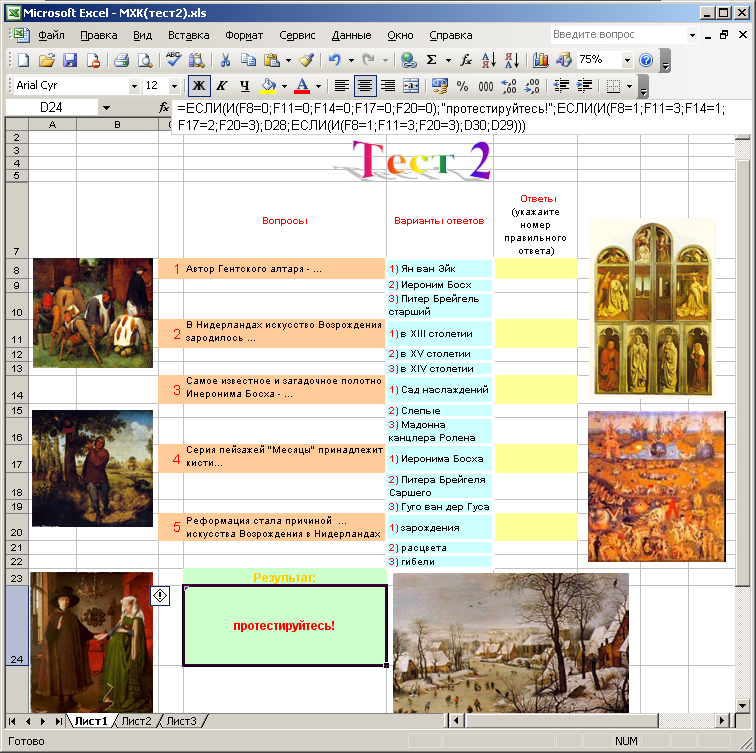Click the vertical scrollbar down arrow
The width and height of the screenshot is (756, 753).
pos(742,706)
